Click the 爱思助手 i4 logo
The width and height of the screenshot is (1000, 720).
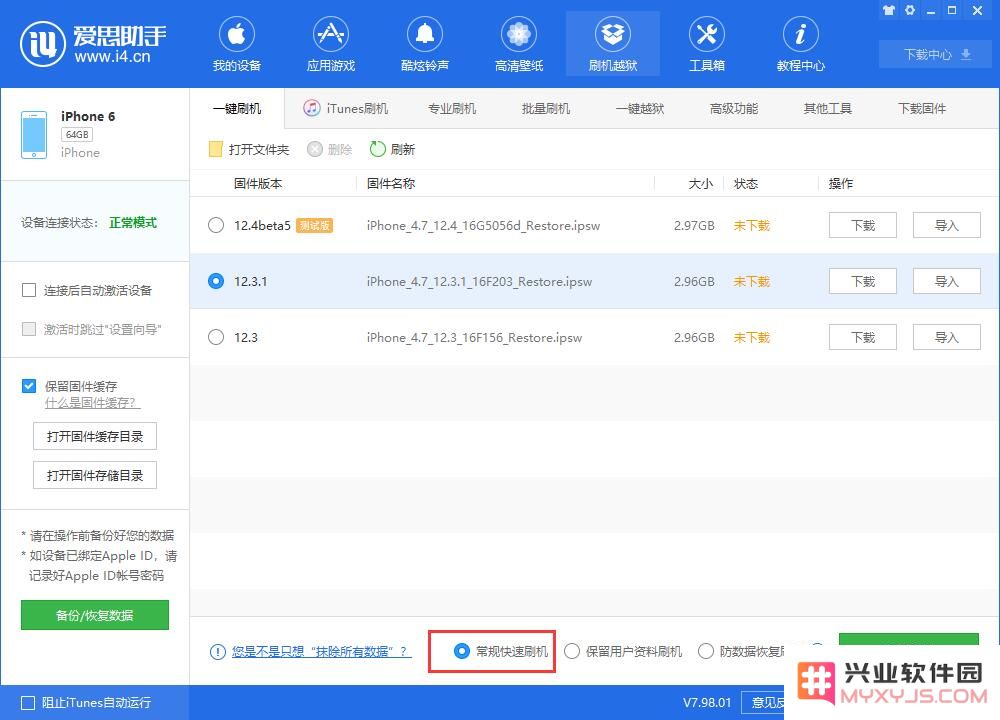click(x=93, y=44)
